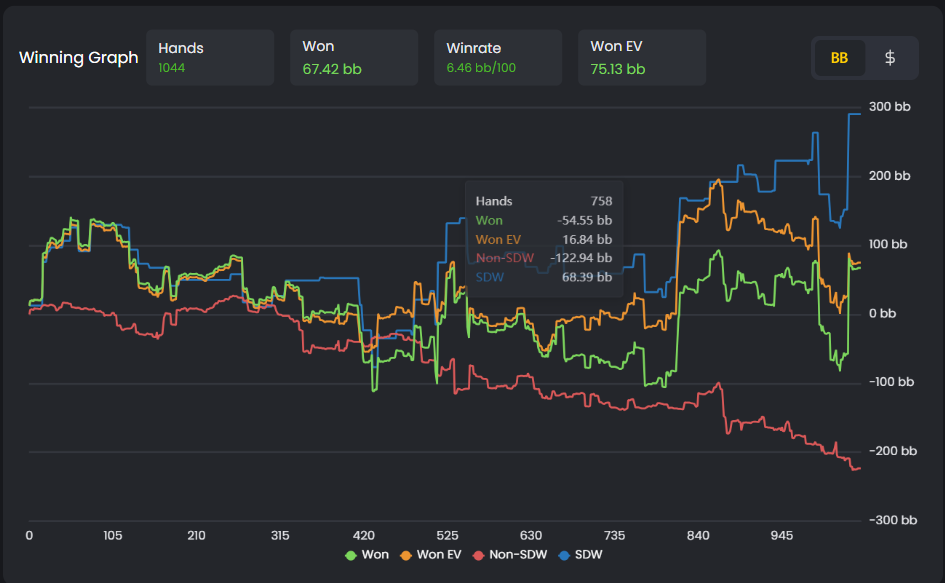The width and height of the screenshot is (945, 583).
Task: Open the Won 67.42 bb stat card
Action: (353, 57)
